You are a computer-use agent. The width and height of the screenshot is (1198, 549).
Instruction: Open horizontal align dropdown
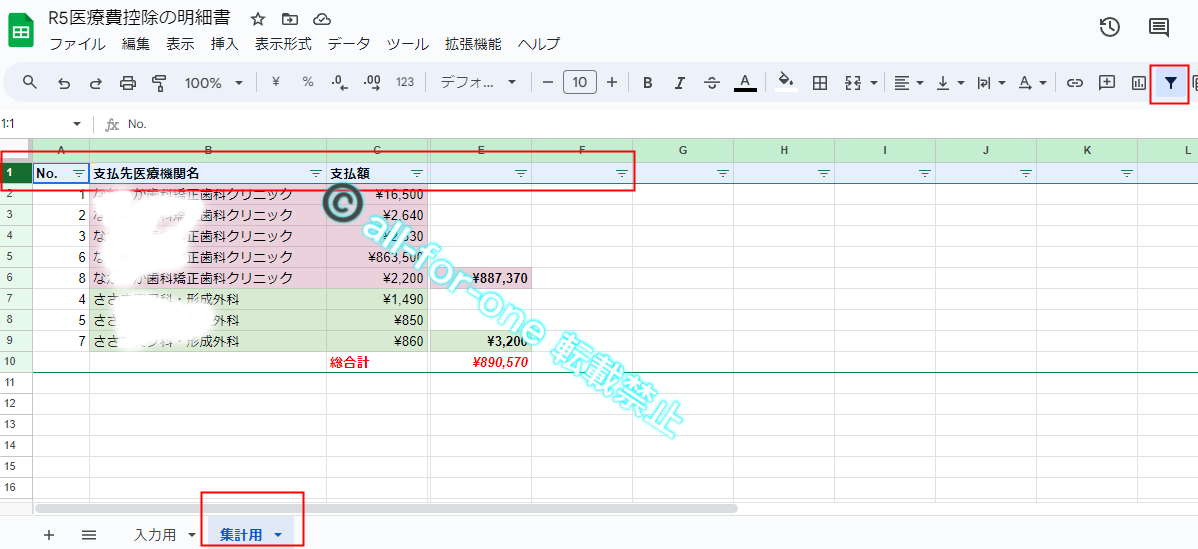point(908,83)
